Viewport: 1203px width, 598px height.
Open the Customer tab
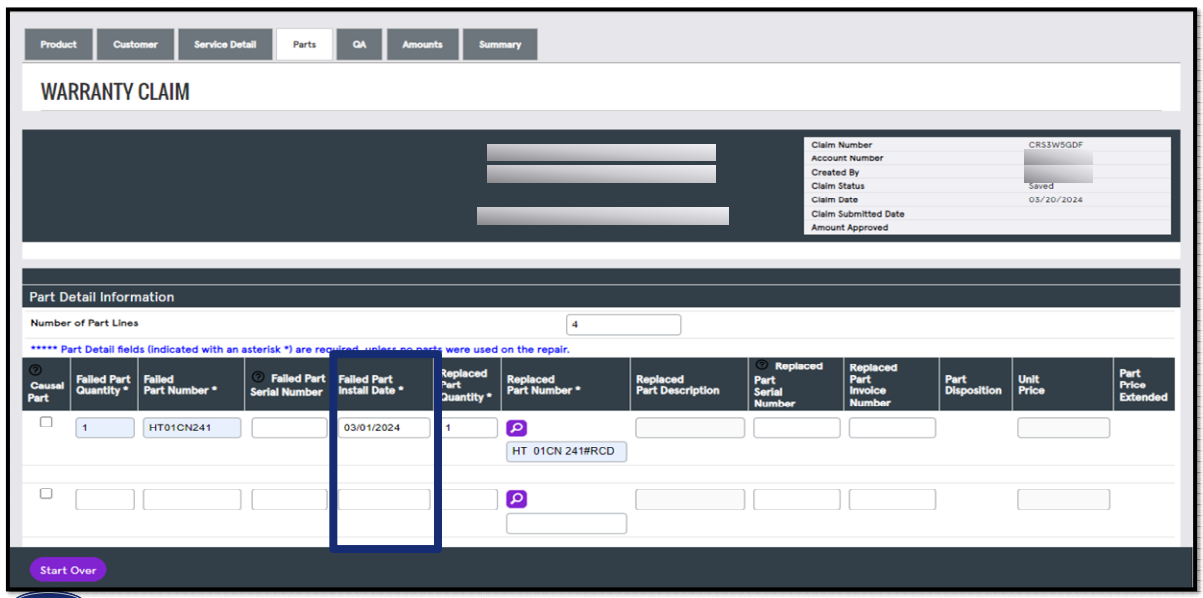[135, 44]
